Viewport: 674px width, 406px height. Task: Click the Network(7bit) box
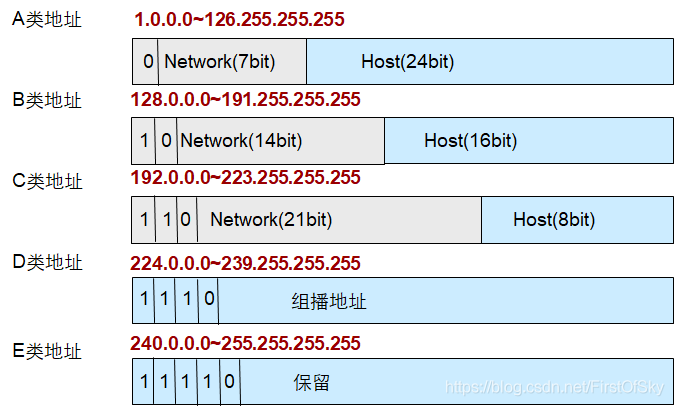(232, 61)
